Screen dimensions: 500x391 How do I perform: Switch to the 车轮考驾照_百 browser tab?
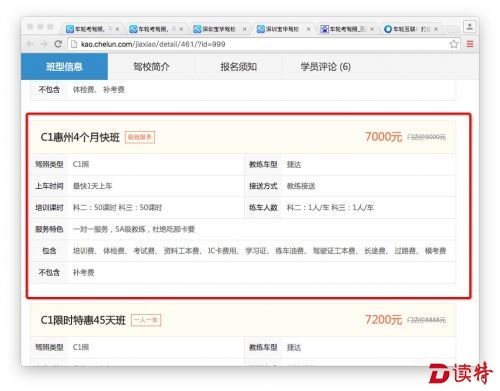click(x=347, y=29)
